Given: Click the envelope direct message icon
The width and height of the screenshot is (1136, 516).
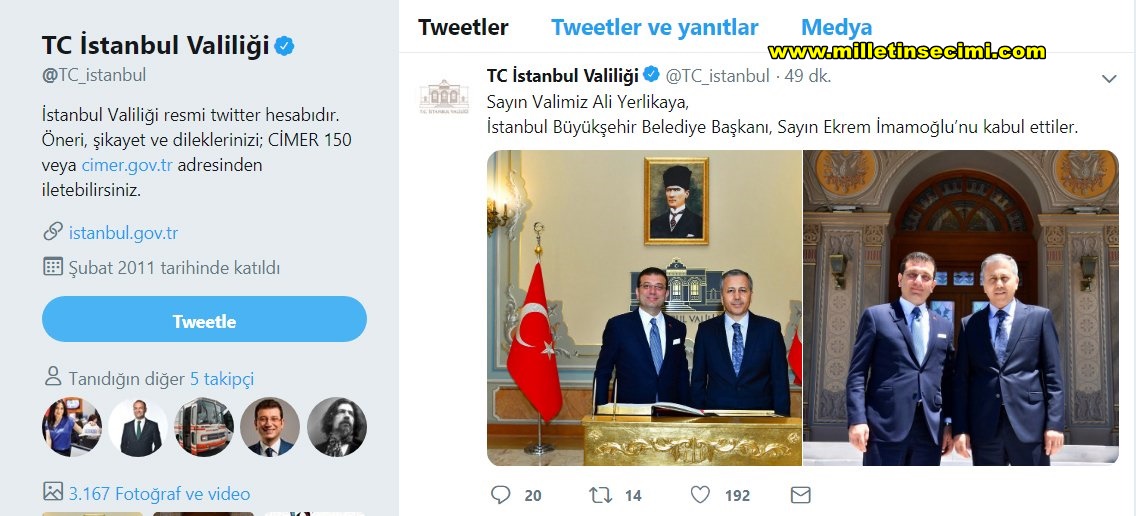Looking at the screenshot, I should point(800,495).
